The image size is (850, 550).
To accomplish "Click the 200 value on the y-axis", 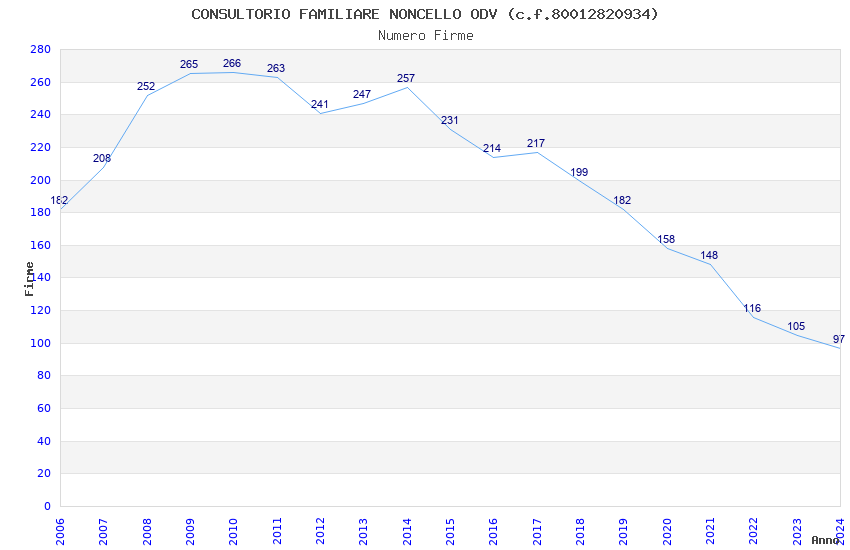I will click(41, 180).
